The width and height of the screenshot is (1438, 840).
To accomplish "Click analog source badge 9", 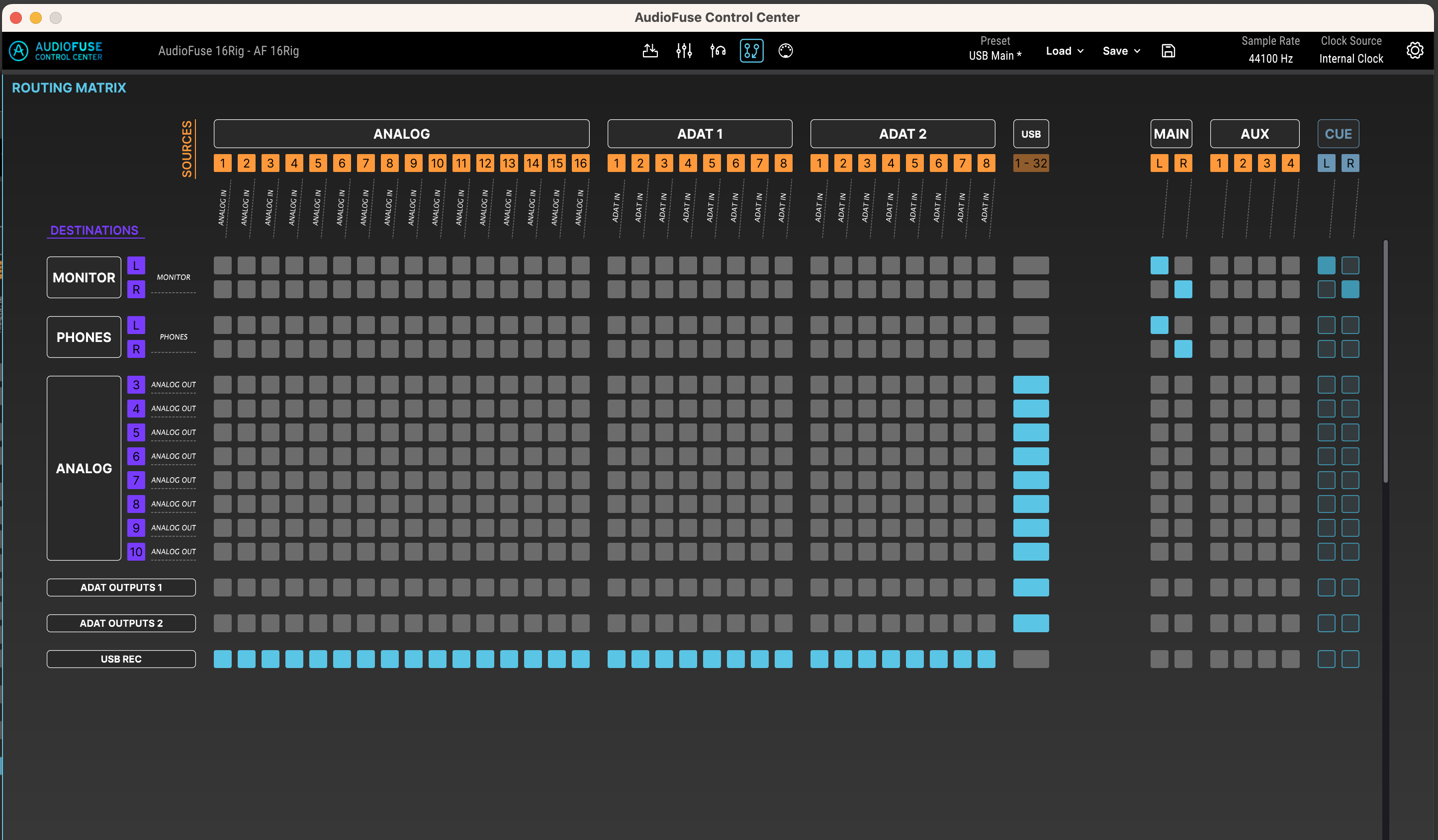I will click(x=413, y=163).
